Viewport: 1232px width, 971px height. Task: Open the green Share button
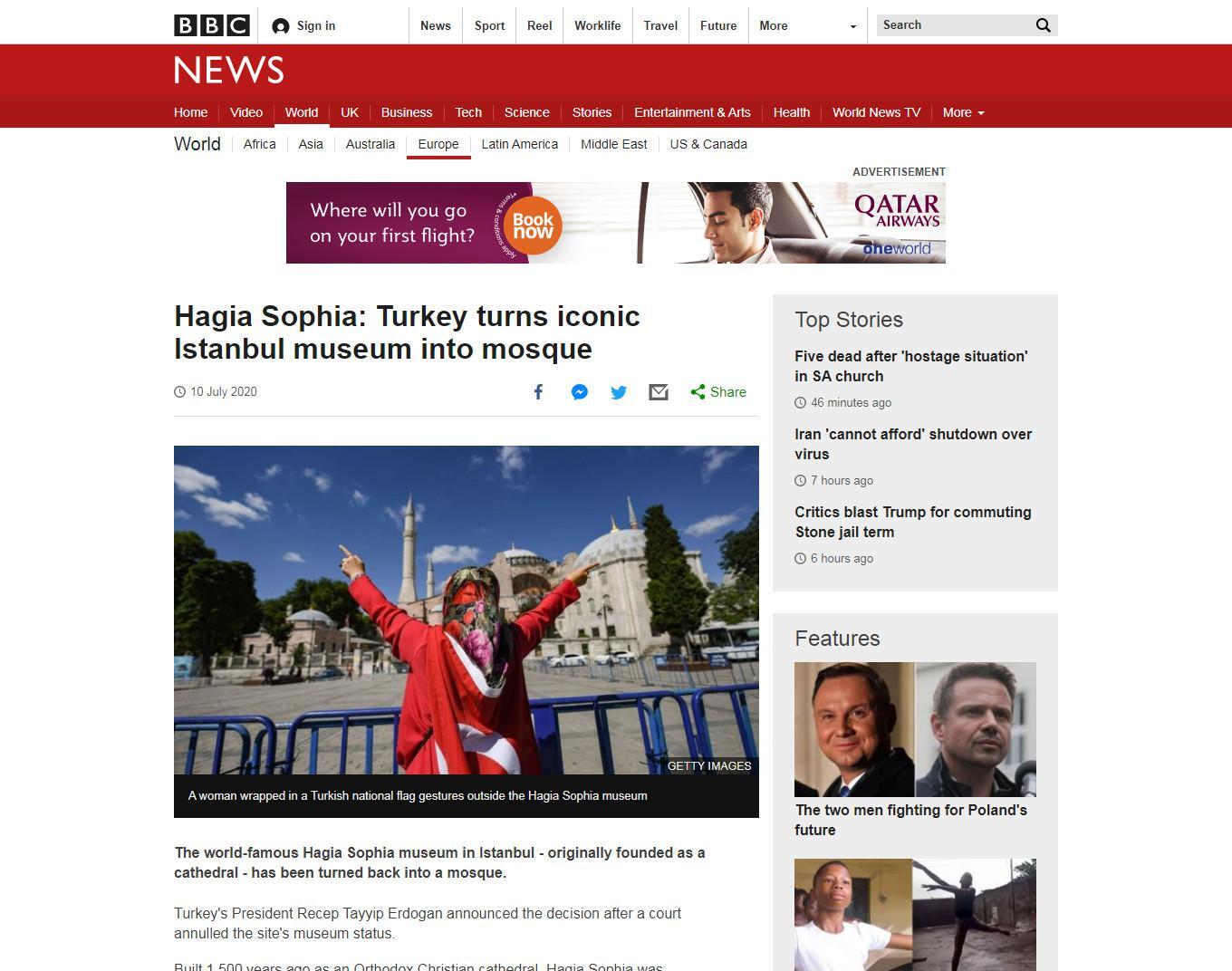(x=718, y=392)
